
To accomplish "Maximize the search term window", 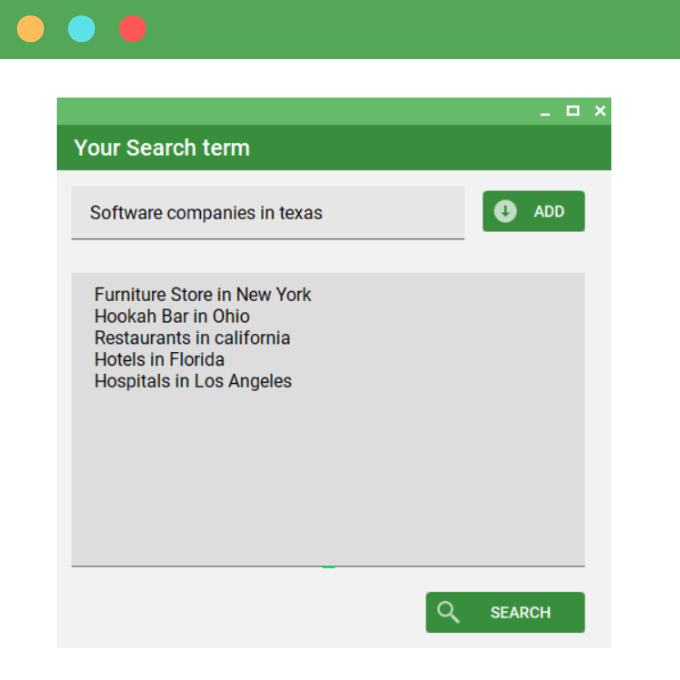I will (573, 111).
